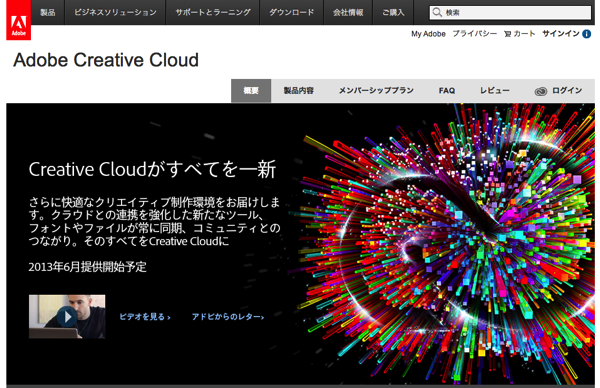Click the blue info icon beside サインイン

(x=587, y=34)
